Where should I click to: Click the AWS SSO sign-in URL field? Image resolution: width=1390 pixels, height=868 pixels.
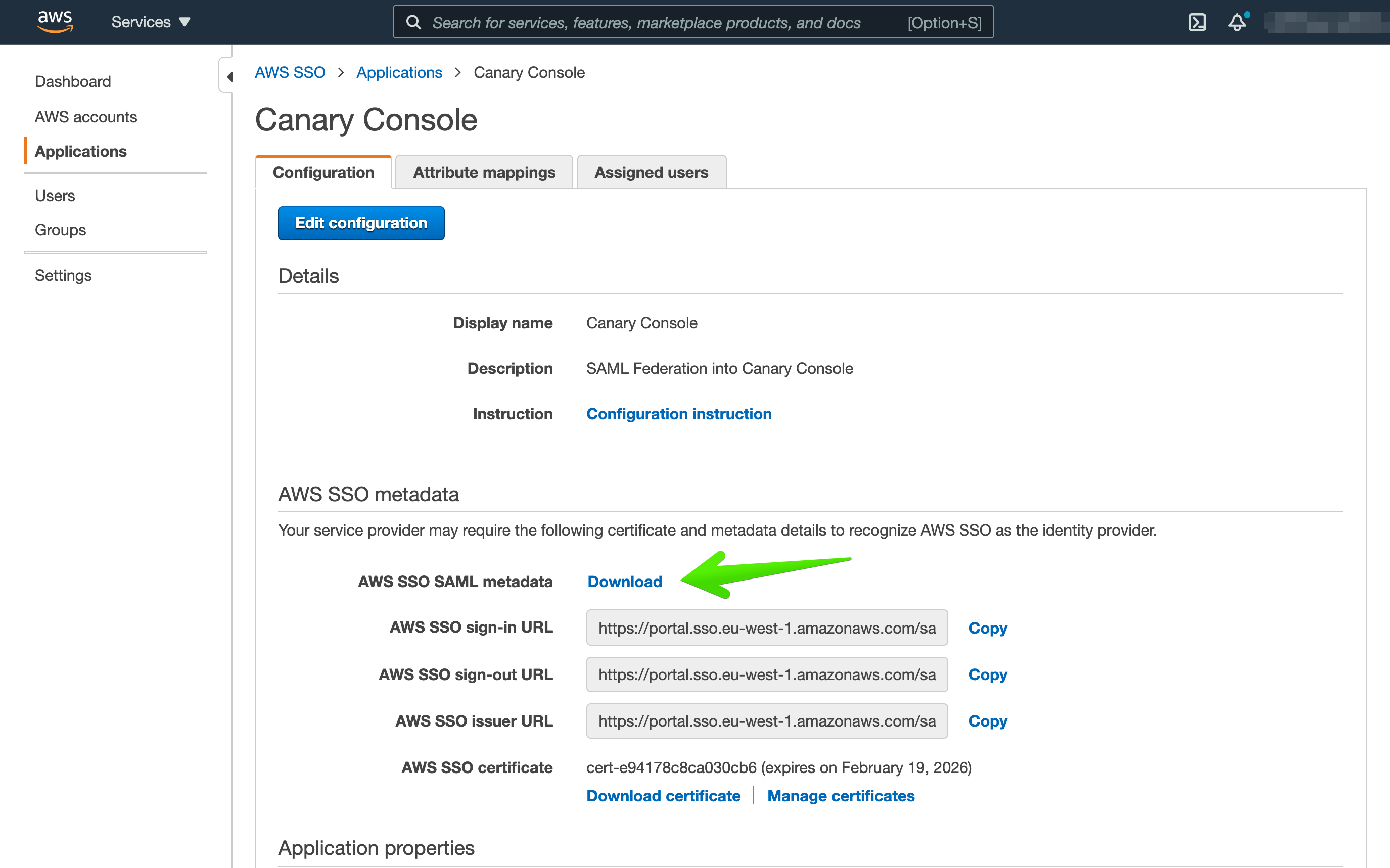[x=766, y=628]
